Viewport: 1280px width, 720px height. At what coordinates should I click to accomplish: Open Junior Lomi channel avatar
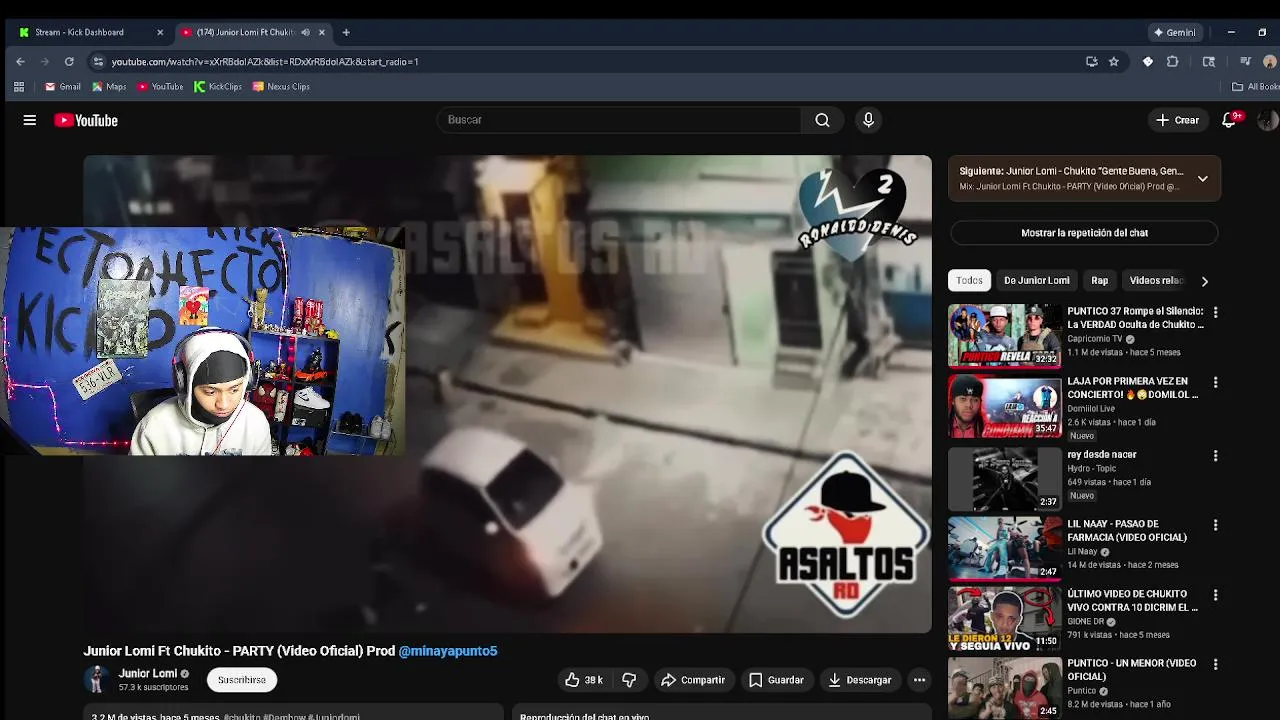tap(97, 680)
